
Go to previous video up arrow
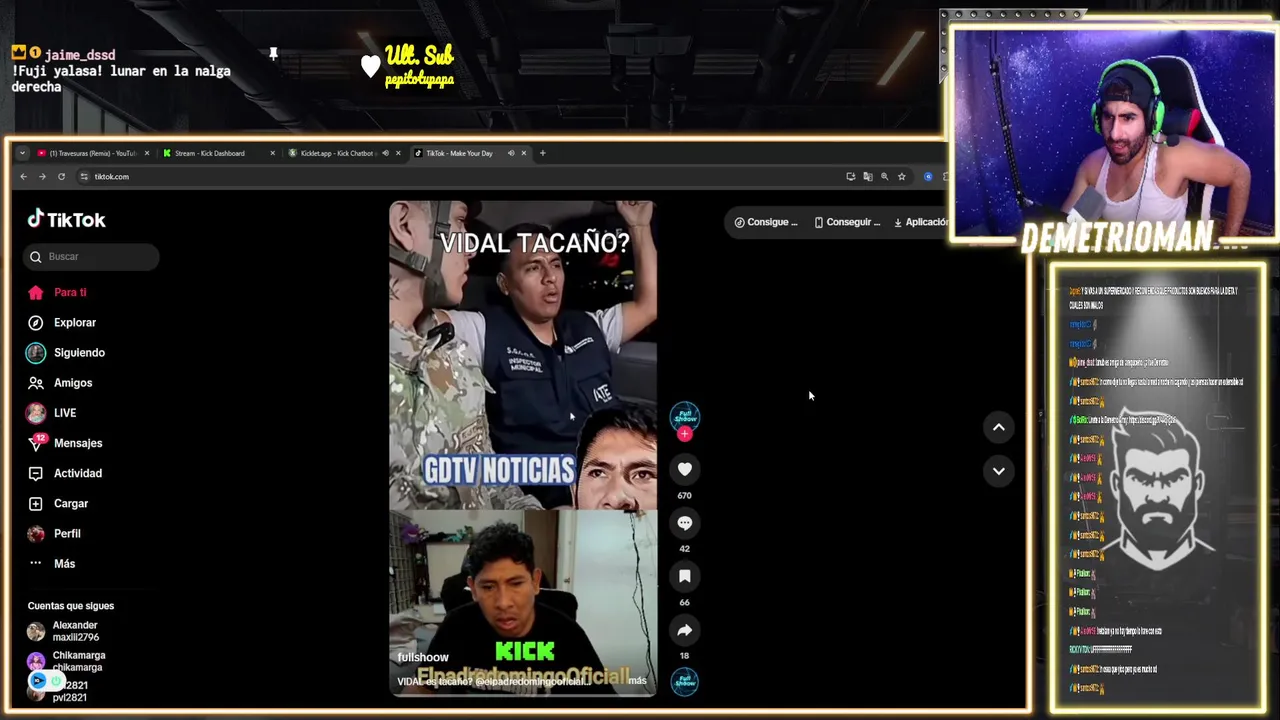[x=998, y=427]
